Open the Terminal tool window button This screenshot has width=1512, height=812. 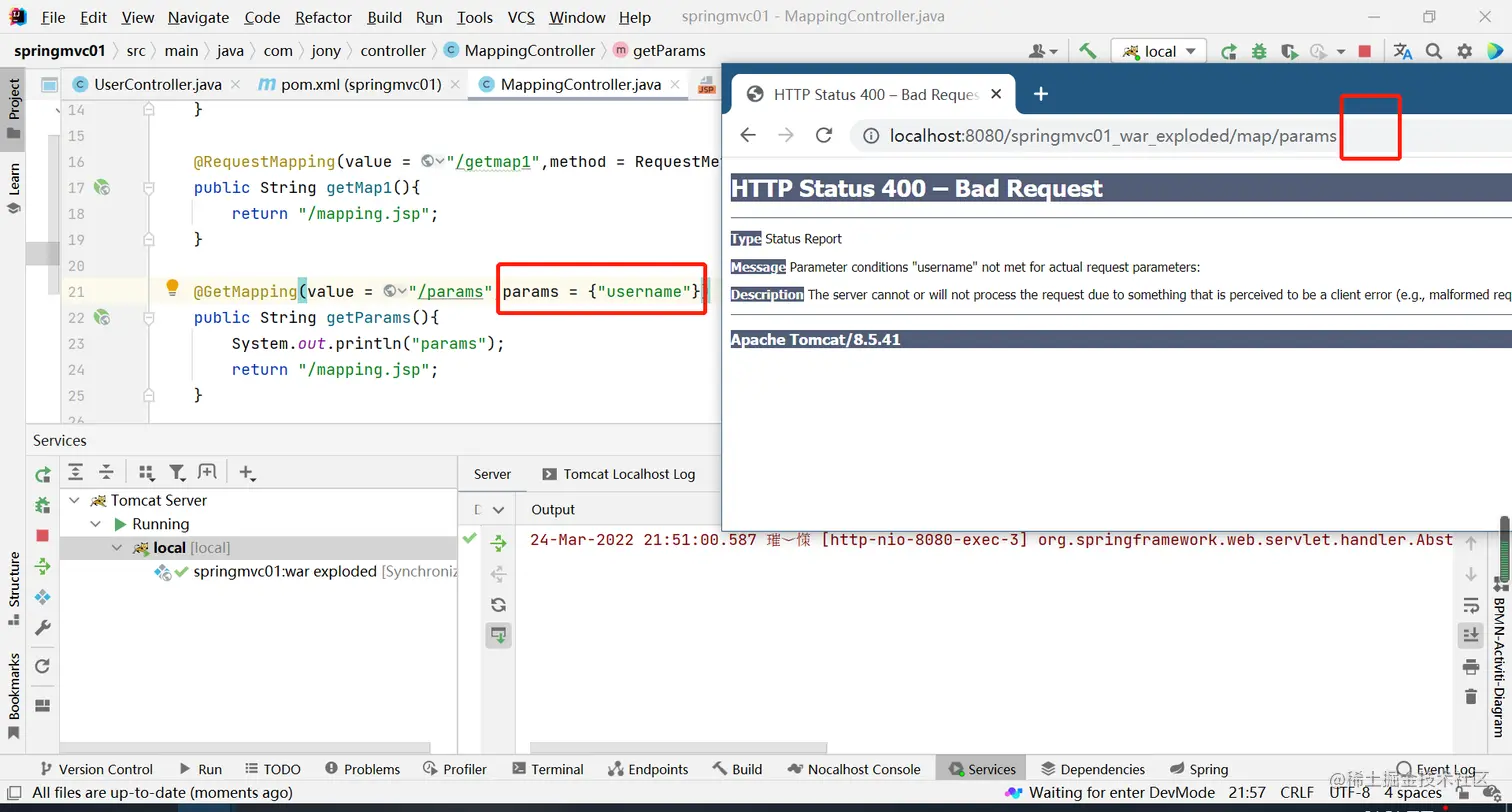coord(548,769)
